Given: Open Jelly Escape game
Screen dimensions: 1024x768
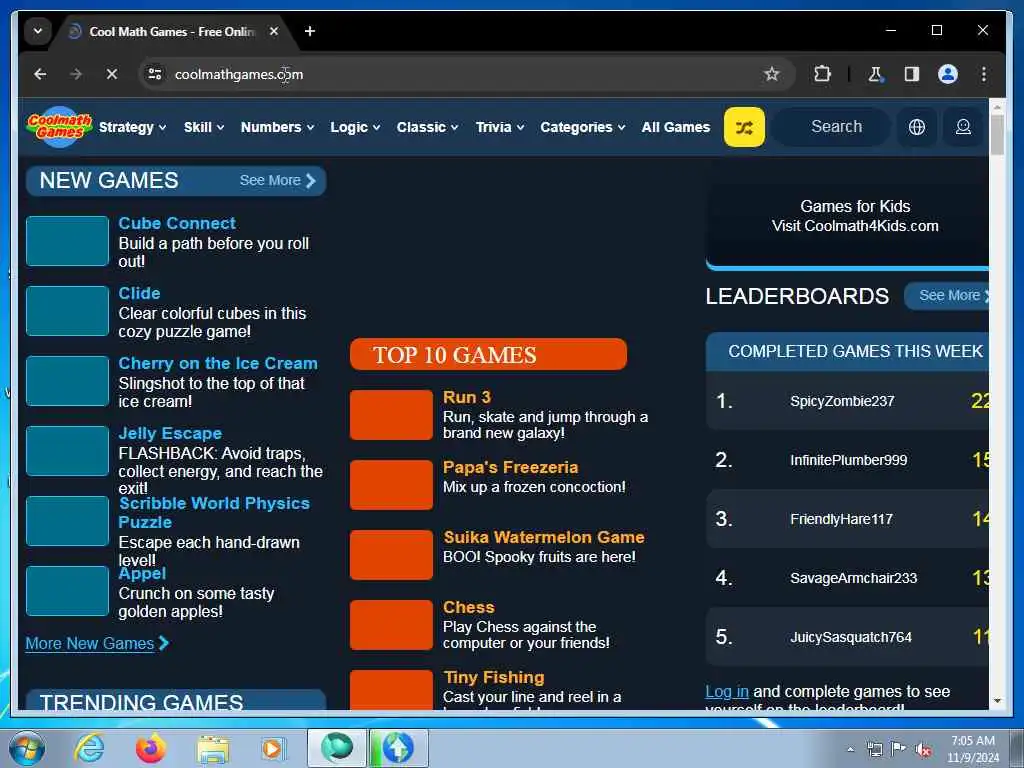Looking at the screenshot, I should pos(170,434).
